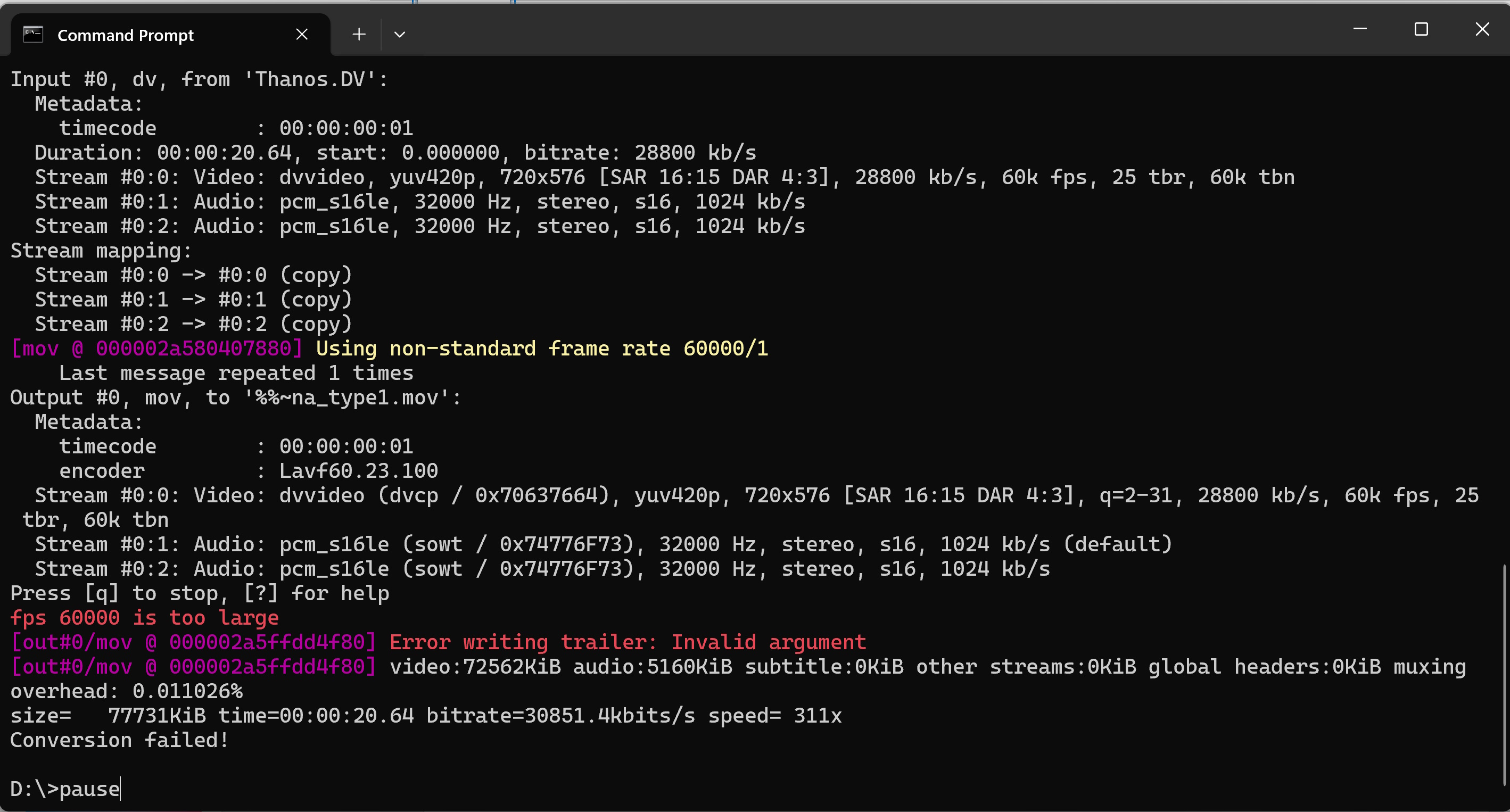Click 'Last message repeated 1 times' text
The width and height of the screenshot is (1510, 812).
[x=236, y=373]
